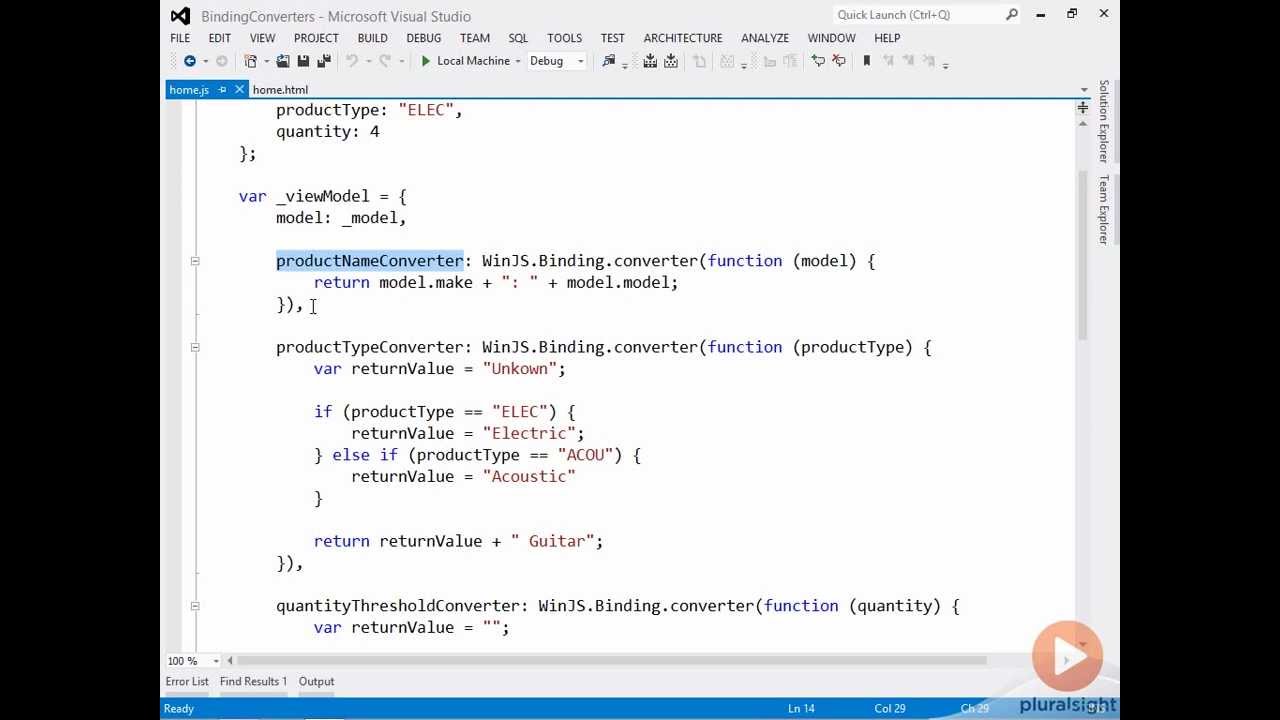Open the HELP menu

coord(887,38)
